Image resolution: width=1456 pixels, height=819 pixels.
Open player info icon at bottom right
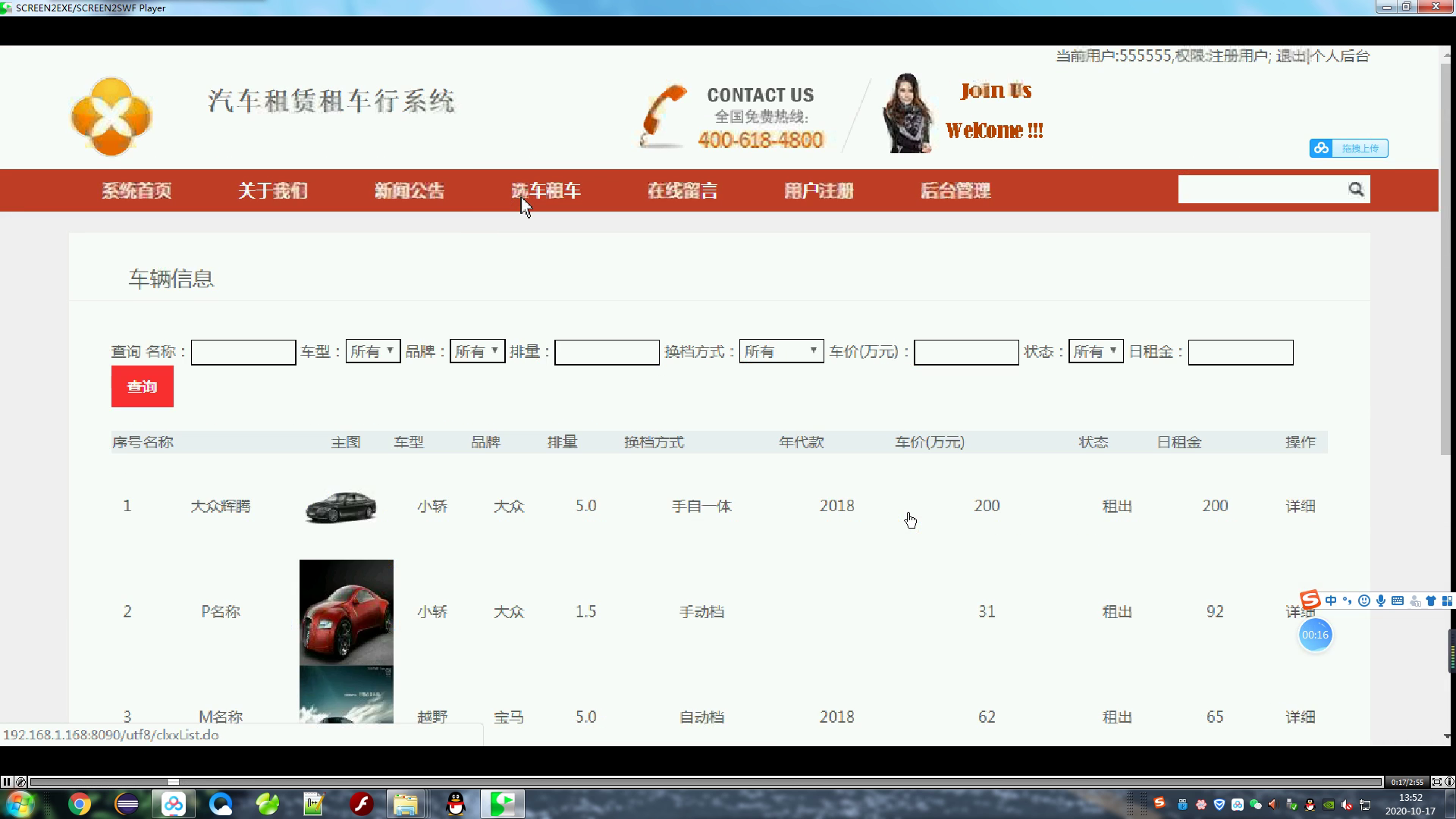[x=1449, y=782]
